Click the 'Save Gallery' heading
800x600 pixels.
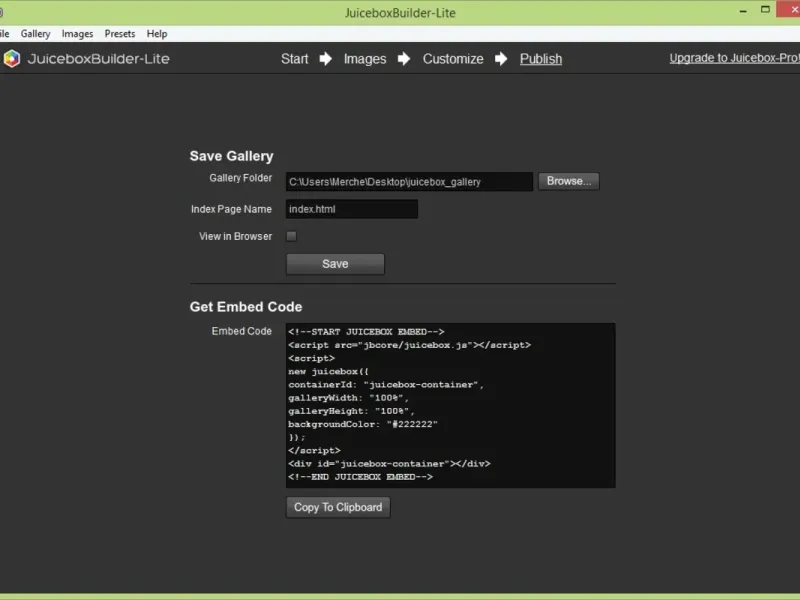click(x=232, y=156)
